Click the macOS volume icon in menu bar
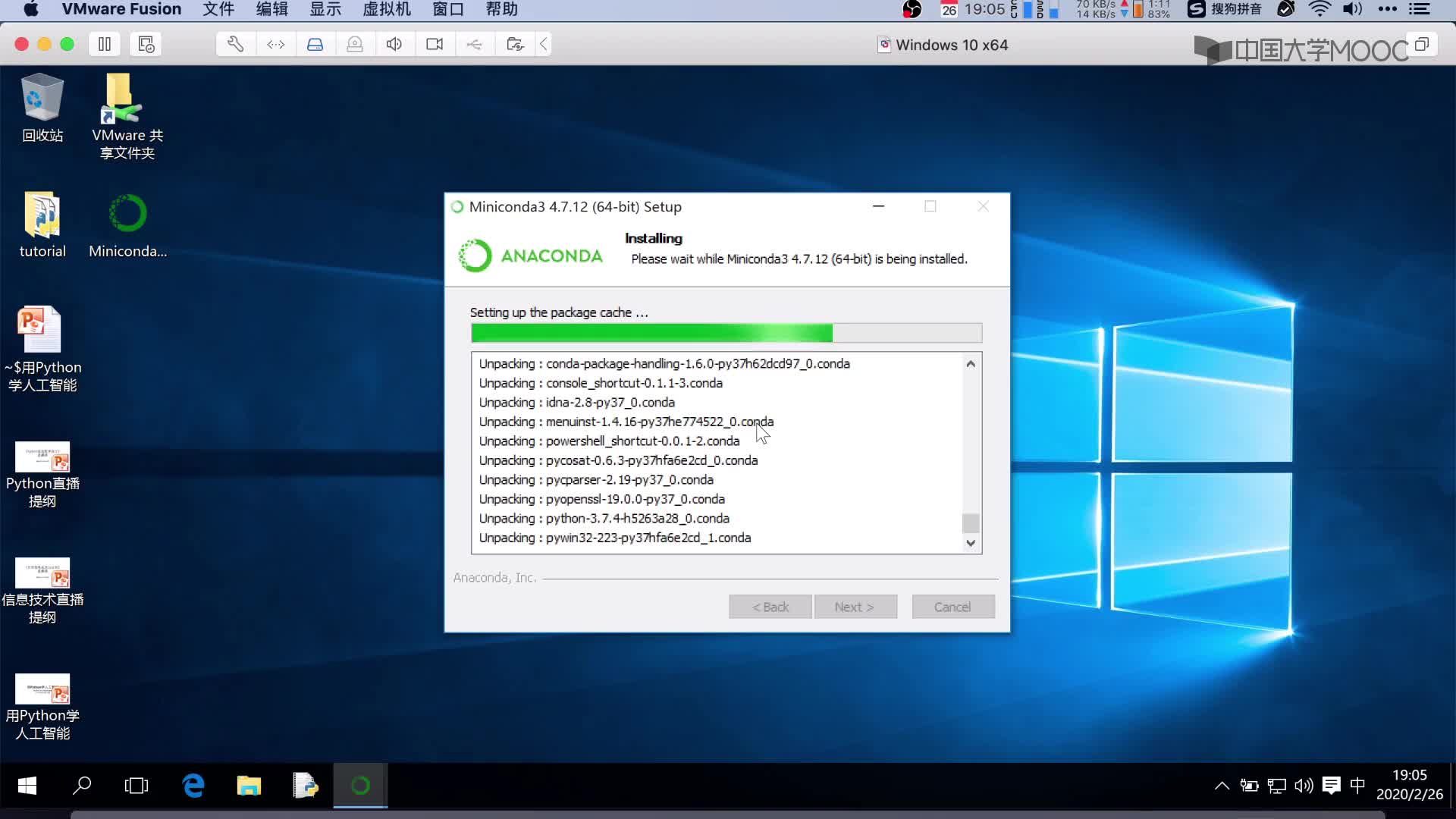1456x819 pixels. tap(1353, 9)
